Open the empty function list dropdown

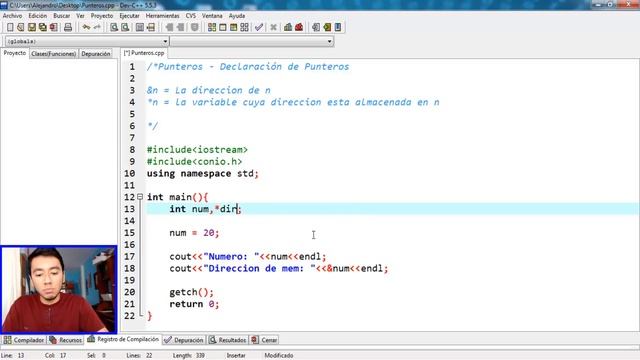point(252,41)
